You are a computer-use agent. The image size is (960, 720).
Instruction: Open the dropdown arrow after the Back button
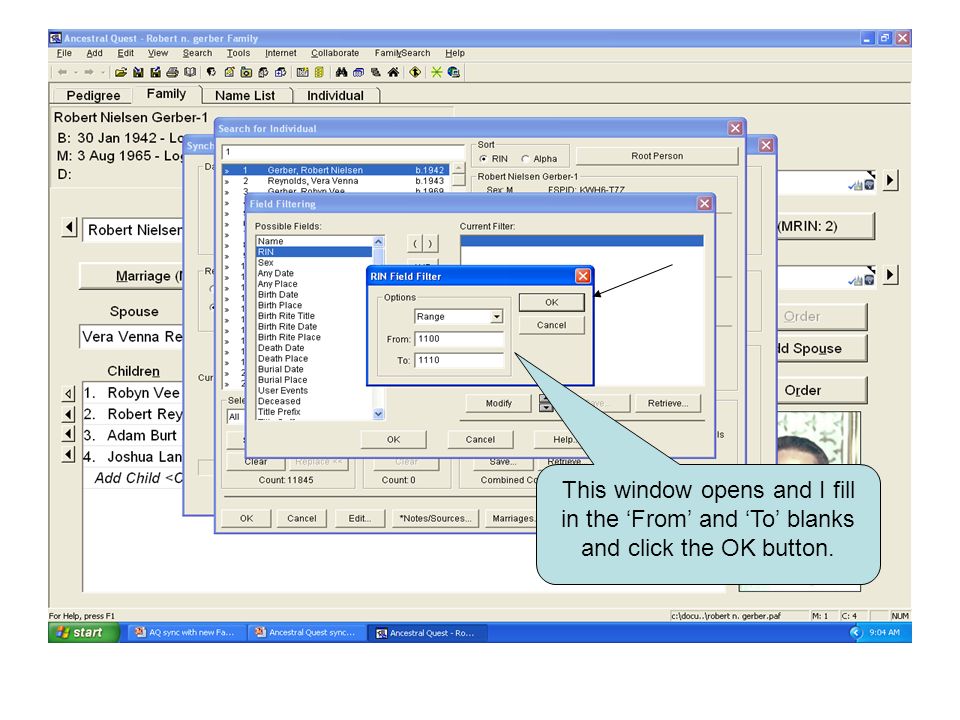(x=75, y=72)
